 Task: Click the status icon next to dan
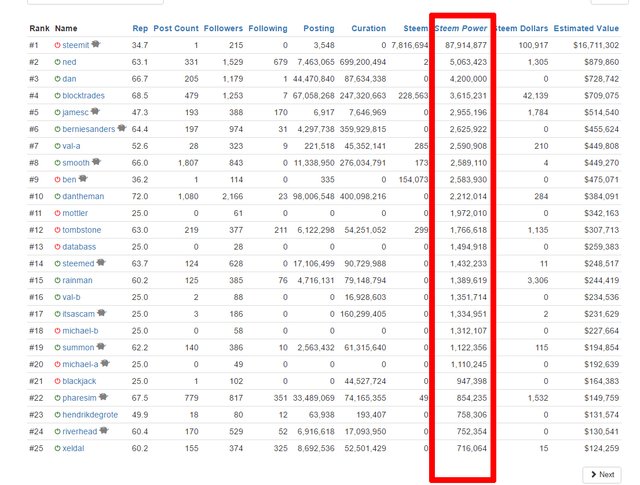coord(58,79)
